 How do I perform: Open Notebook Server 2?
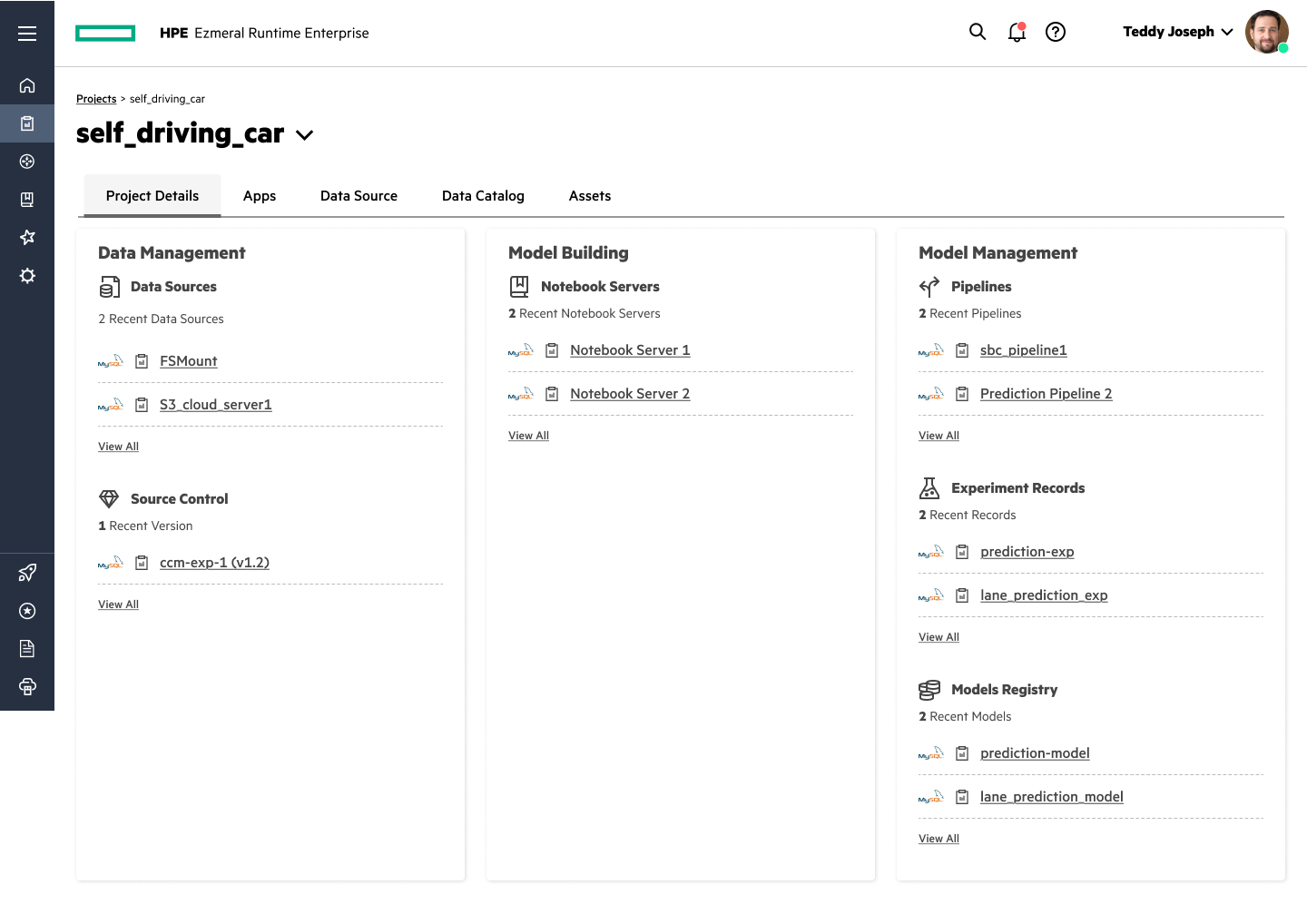(630, 394)
